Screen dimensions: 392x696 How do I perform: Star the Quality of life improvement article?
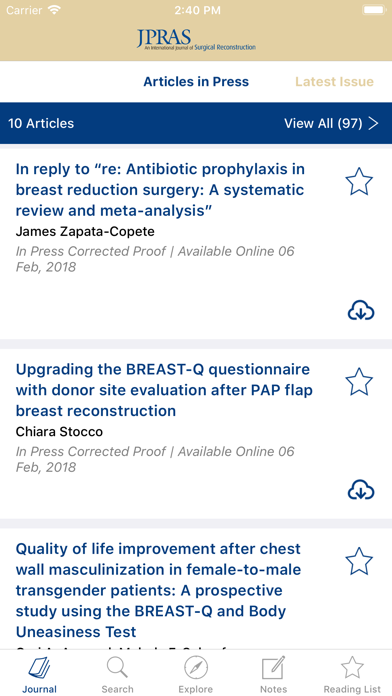click(359, 562)
